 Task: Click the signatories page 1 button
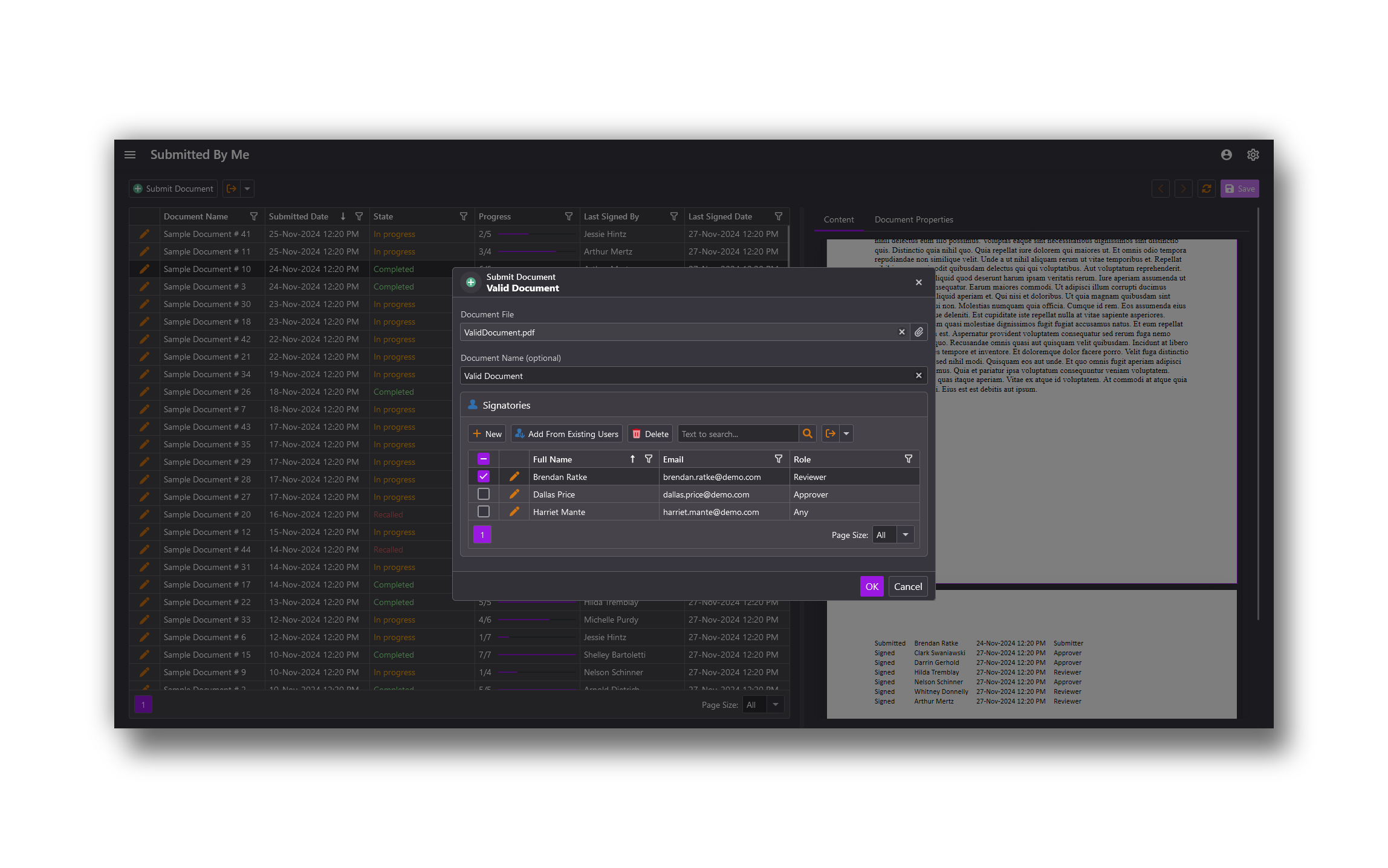482,534
